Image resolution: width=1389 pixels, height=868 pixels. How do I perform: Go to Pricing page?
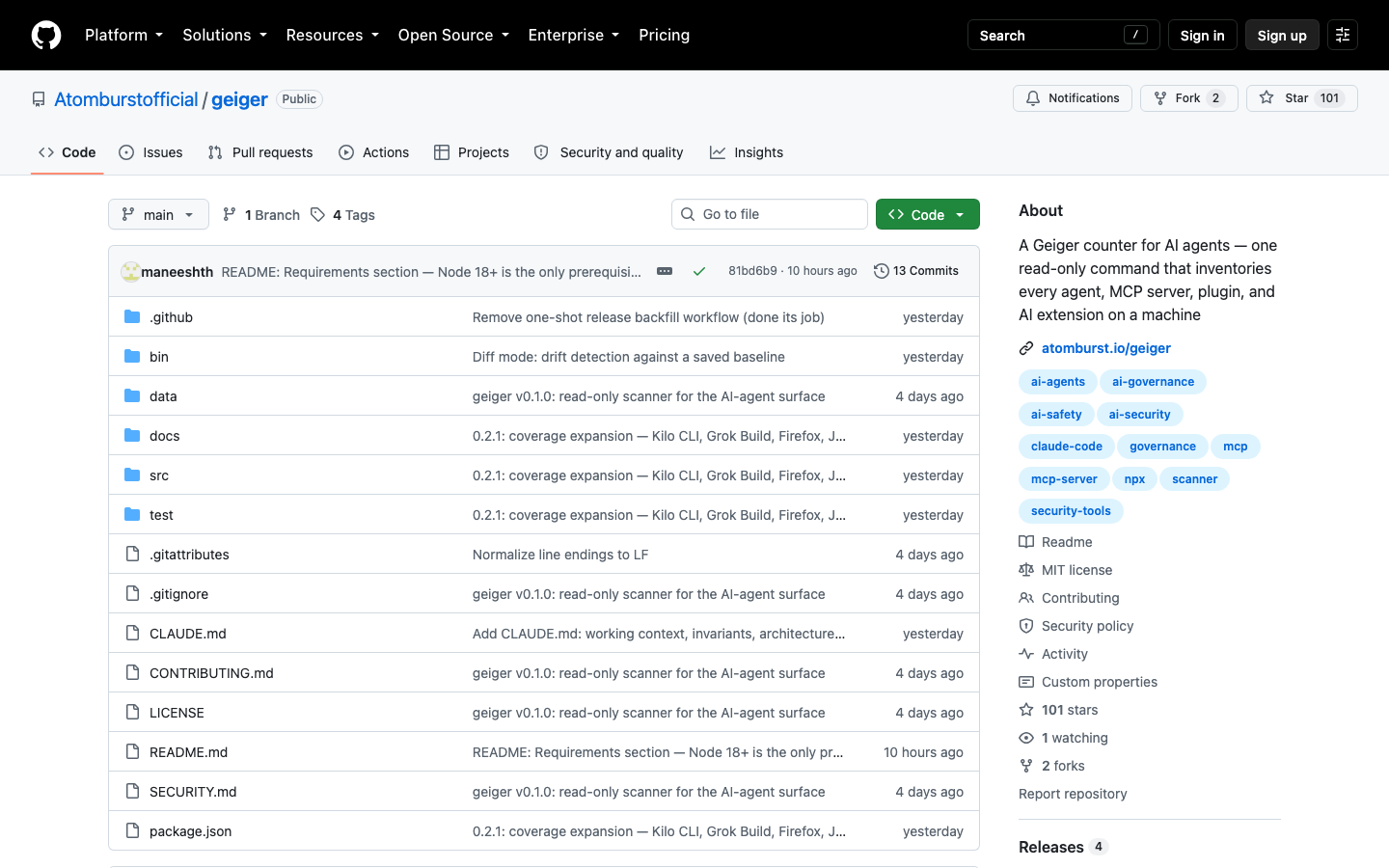click(664, 35)
